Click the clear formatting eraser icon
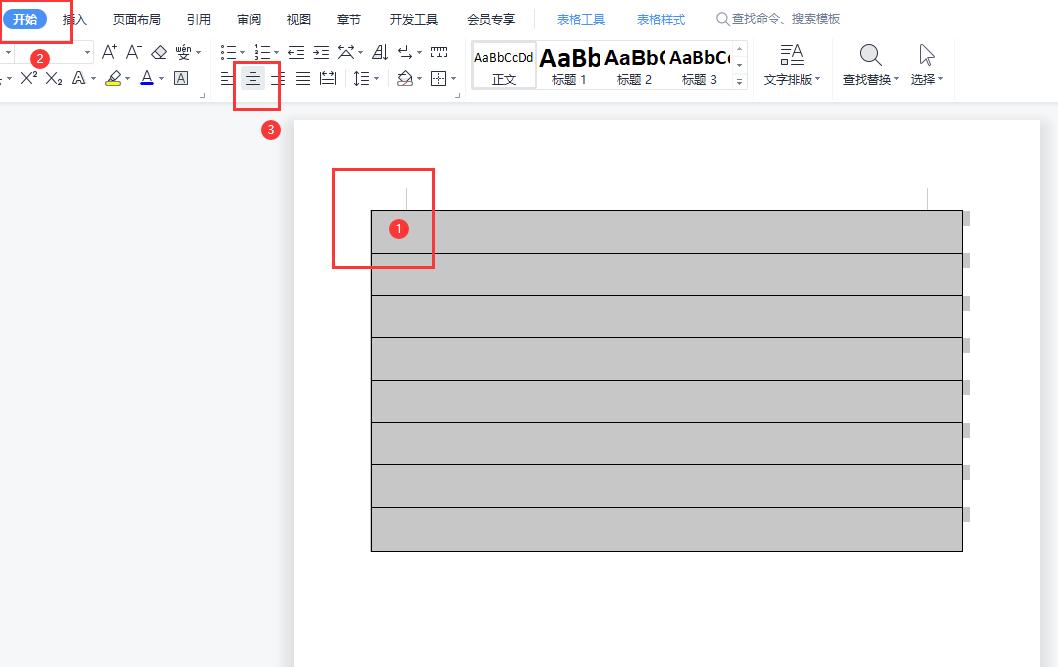The height and width of the screenshot is (667, 1058). 157,51
